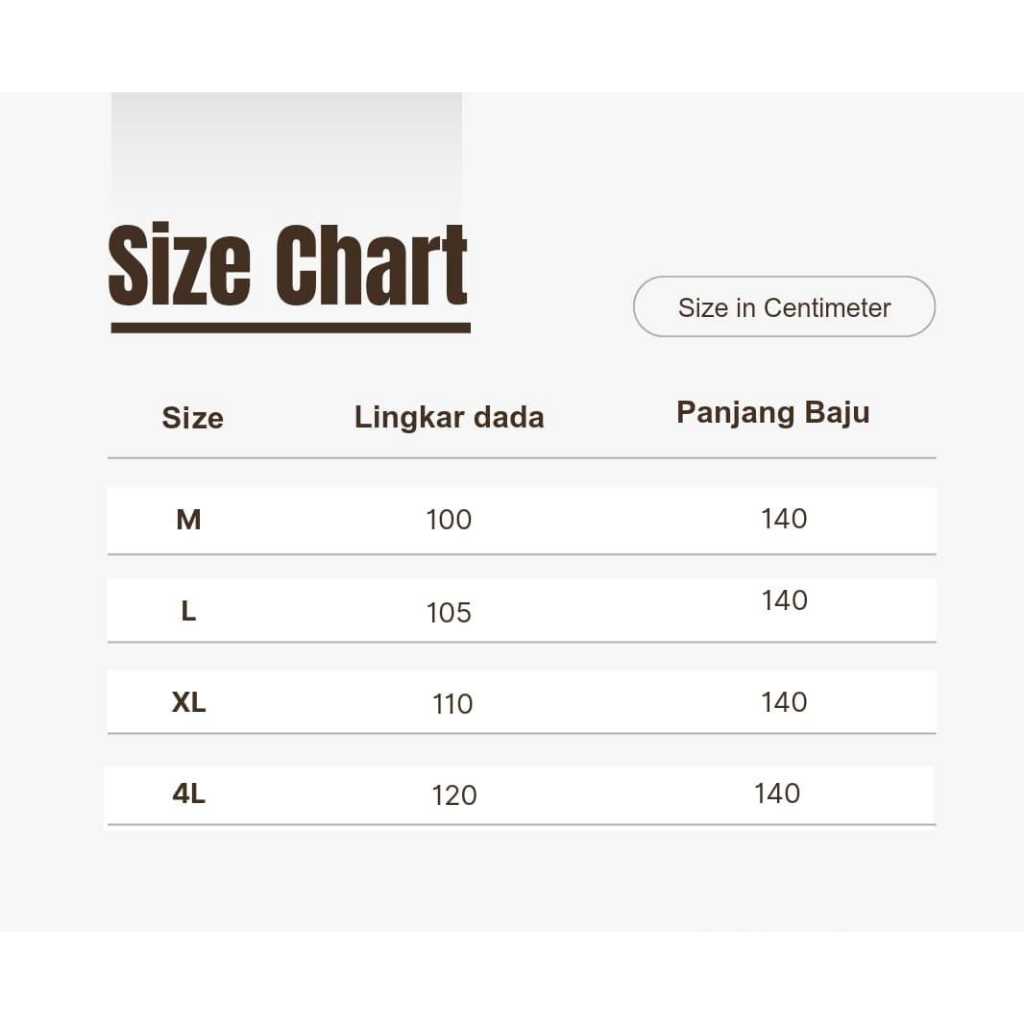Click the 4L size row label

189,795
